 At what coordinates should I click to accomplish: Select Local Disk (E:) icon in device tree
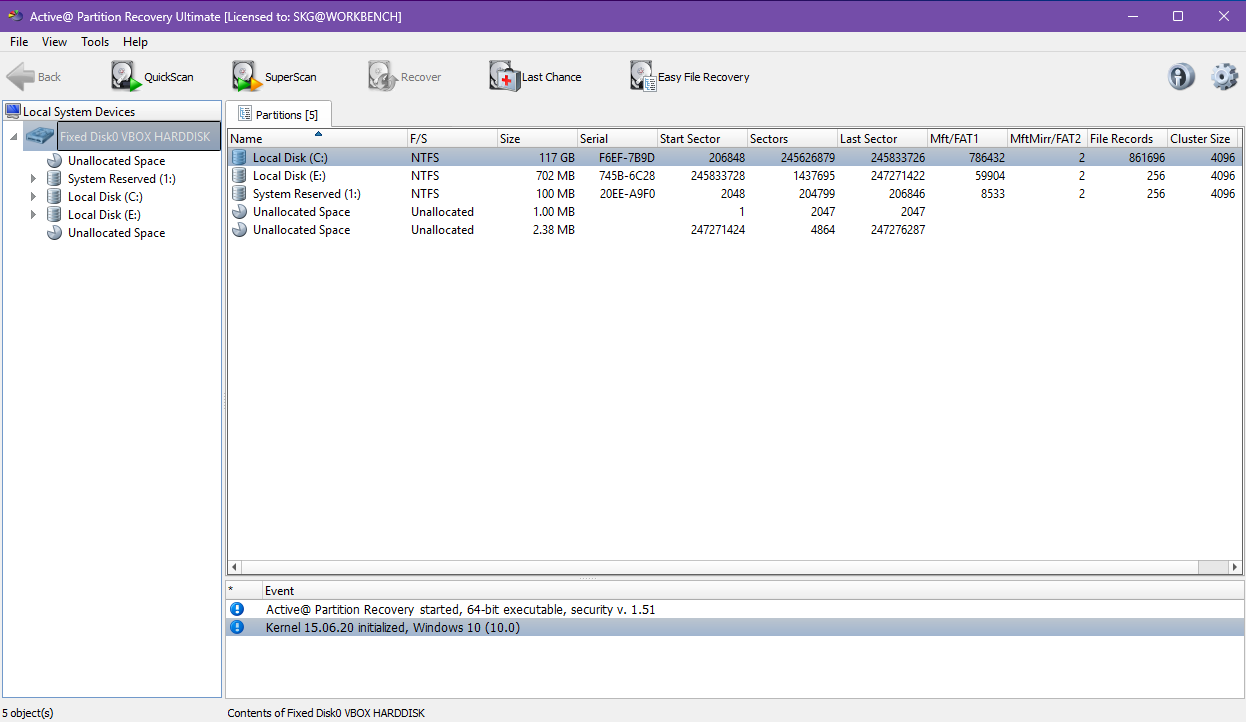tap(55, 215)
